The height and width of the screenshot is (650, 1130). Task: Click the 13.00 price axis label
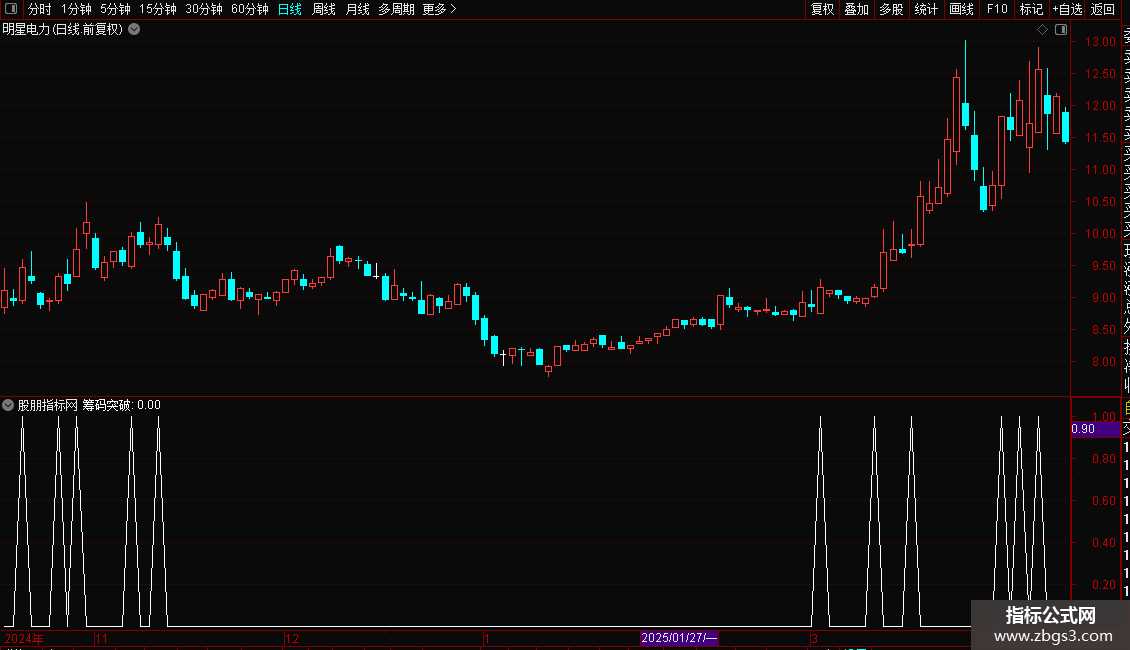click(1100, 42)
